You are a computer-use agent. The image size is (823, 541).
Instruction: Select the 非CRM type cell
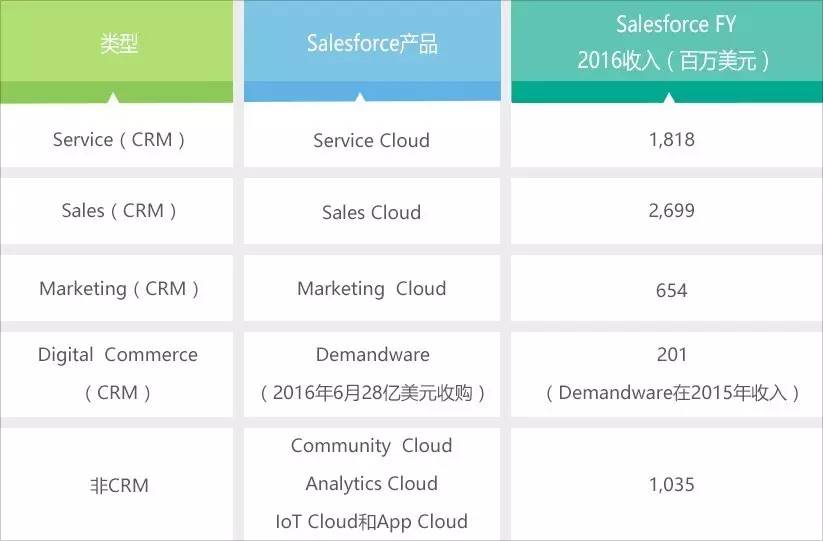118,485
